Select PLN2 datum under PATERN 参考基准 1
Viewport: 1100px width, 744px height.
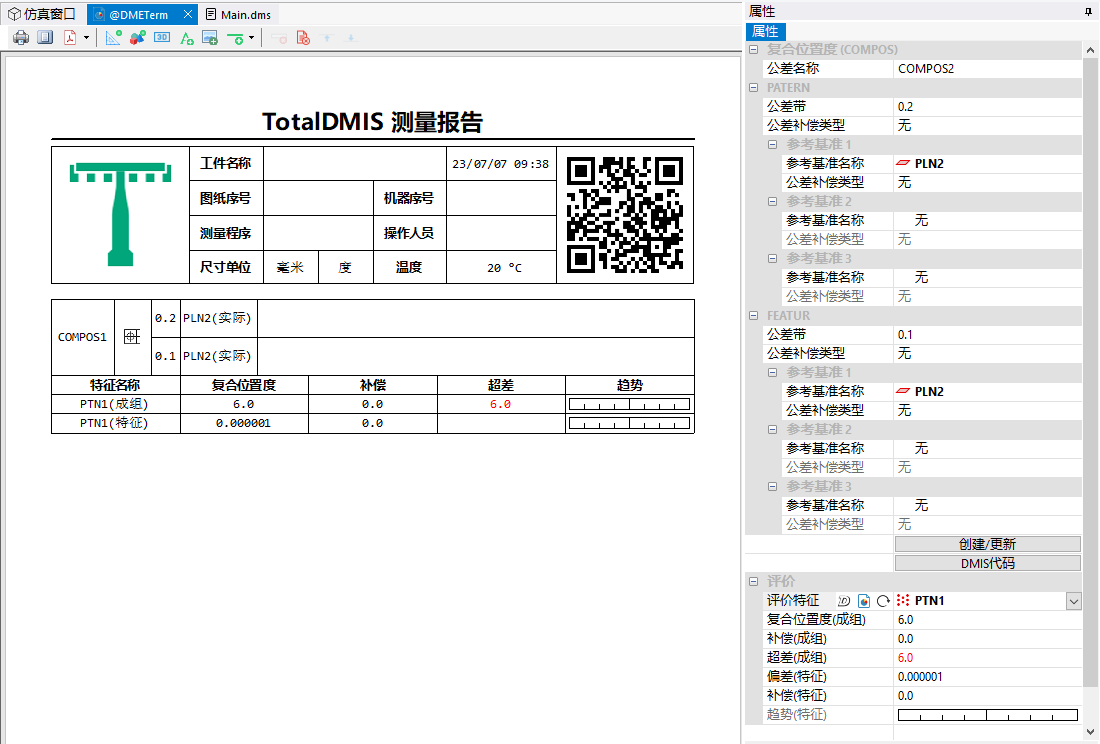pyautogui.click(x=987, y=163)
